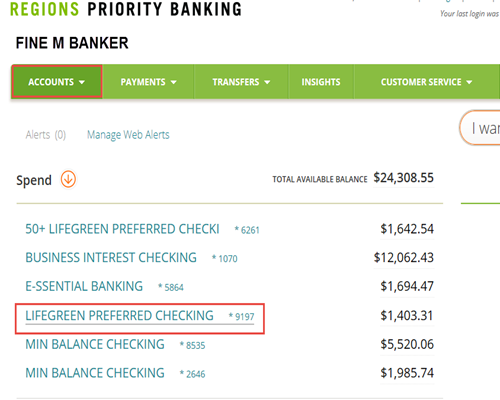
Task: Click the Payments dropdown arrow icon
Action: click(x=173, y=82)
